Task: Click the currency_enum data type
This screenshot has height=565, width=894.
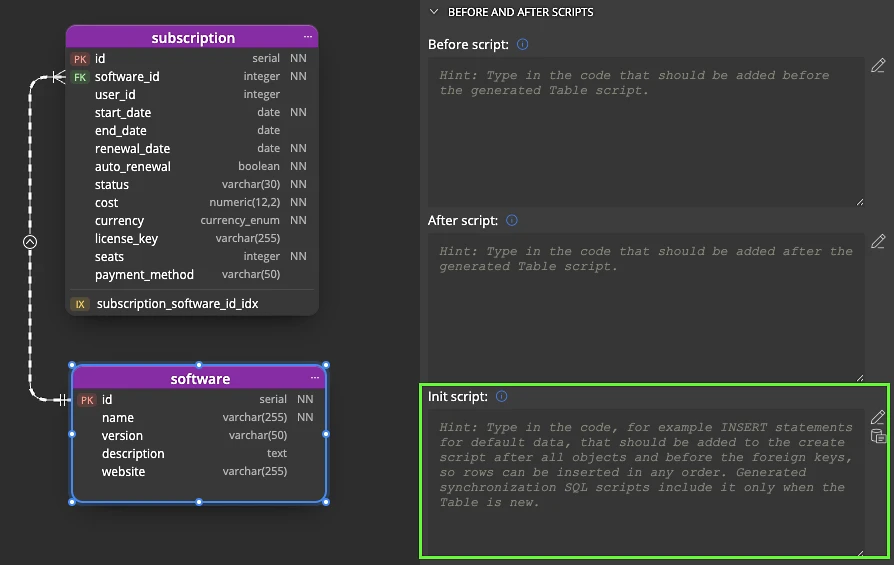Action: (x=240, y=221)
